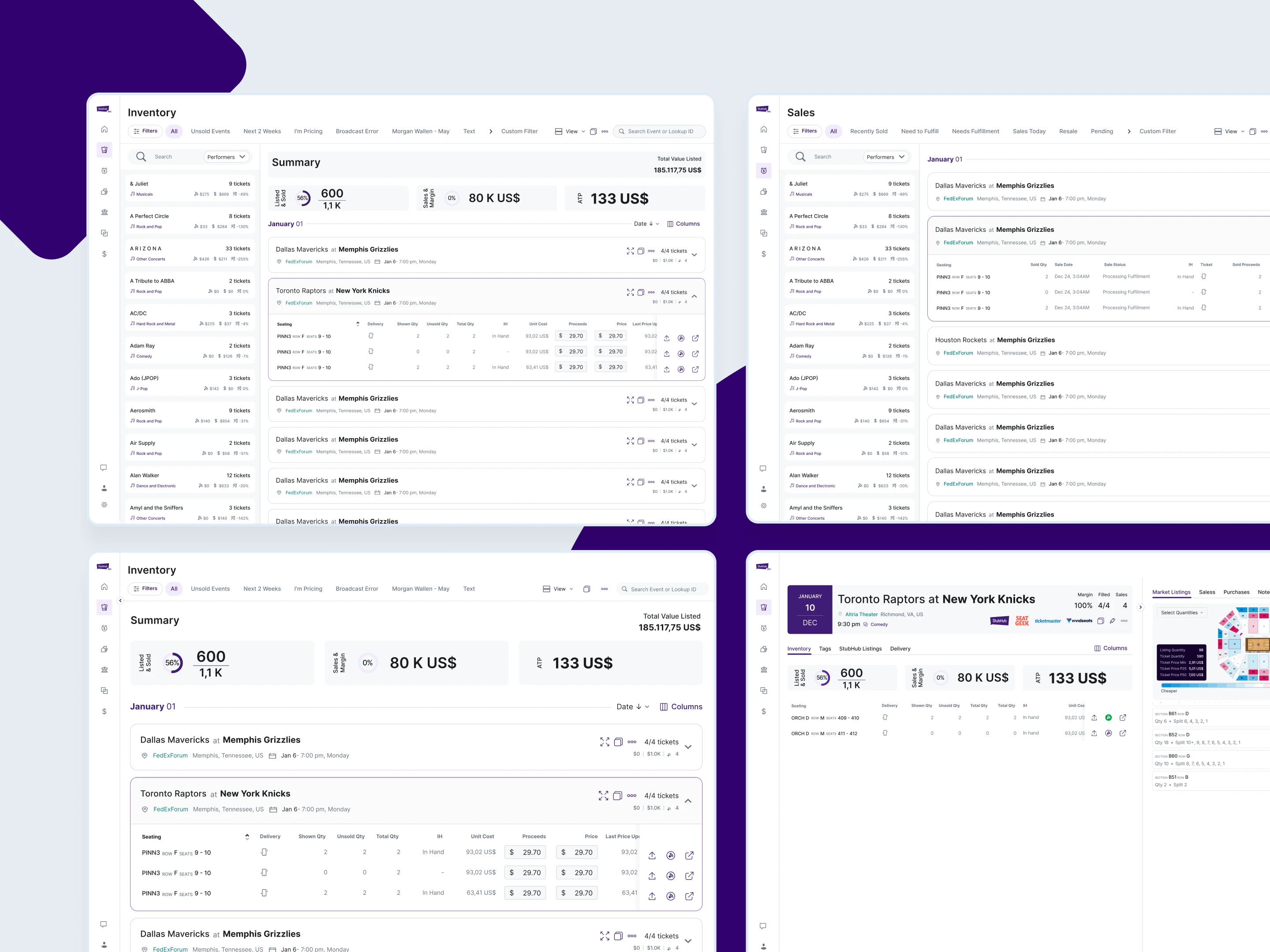The image size is (1270, 952).
Task: Click the ticketmaster marketplace logo
Action: (1047, 621)
